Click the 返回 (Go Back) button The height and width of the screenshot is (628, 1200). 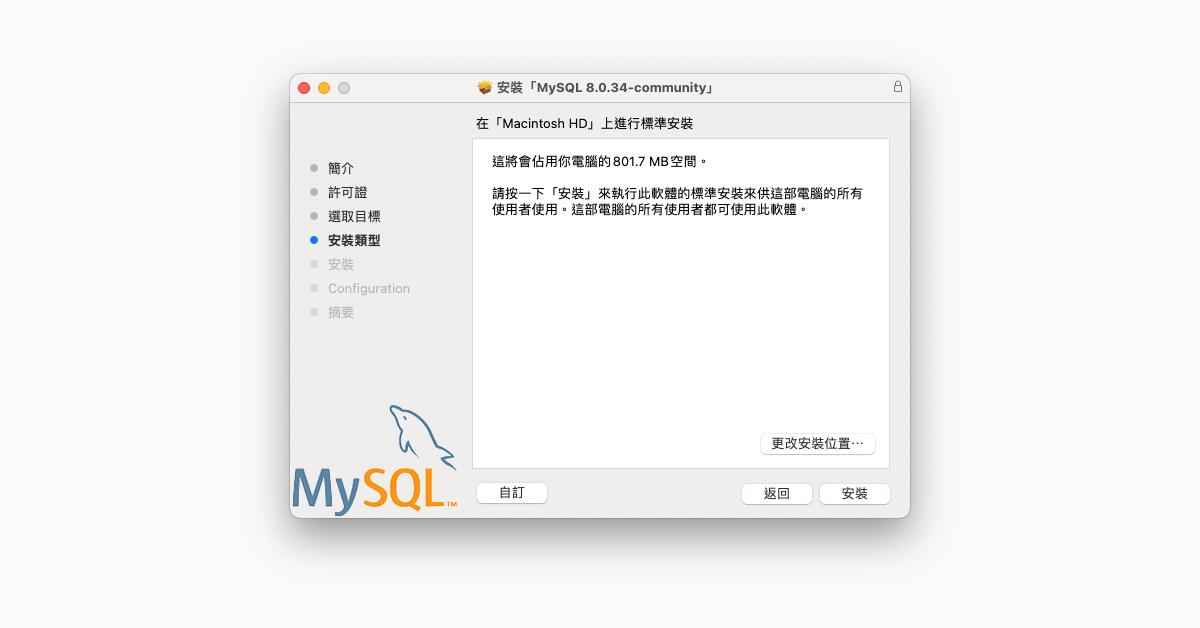click(x=776, y=493)
